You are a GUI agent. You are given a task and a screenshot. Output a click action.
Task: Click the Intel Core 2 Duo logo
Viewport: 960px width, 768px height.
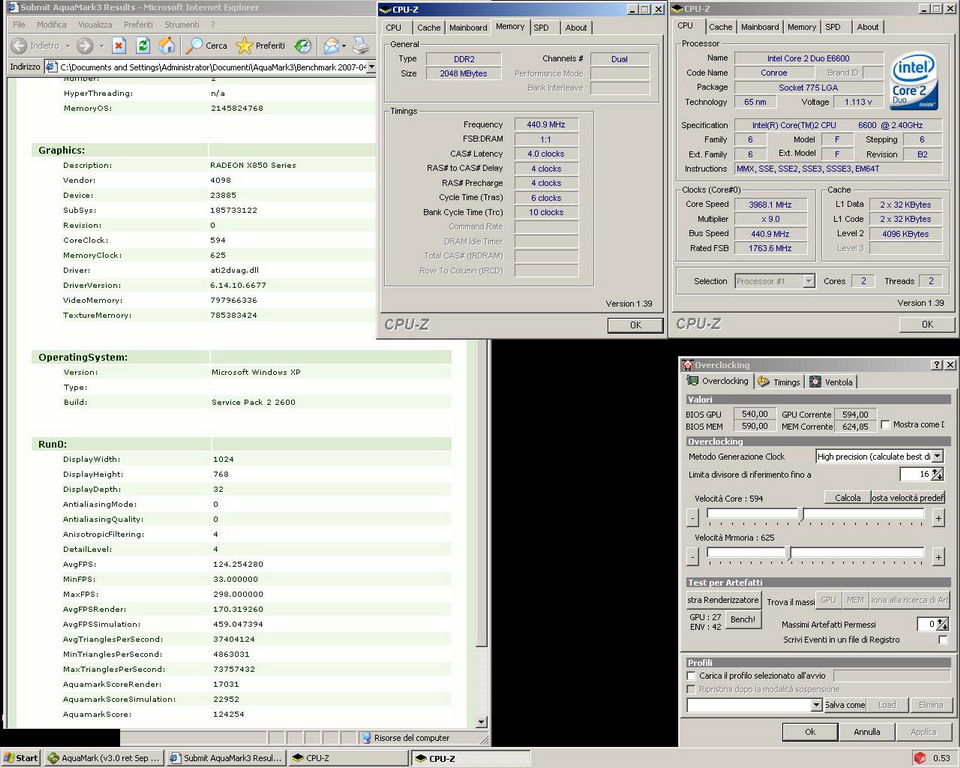pos(913,81)
